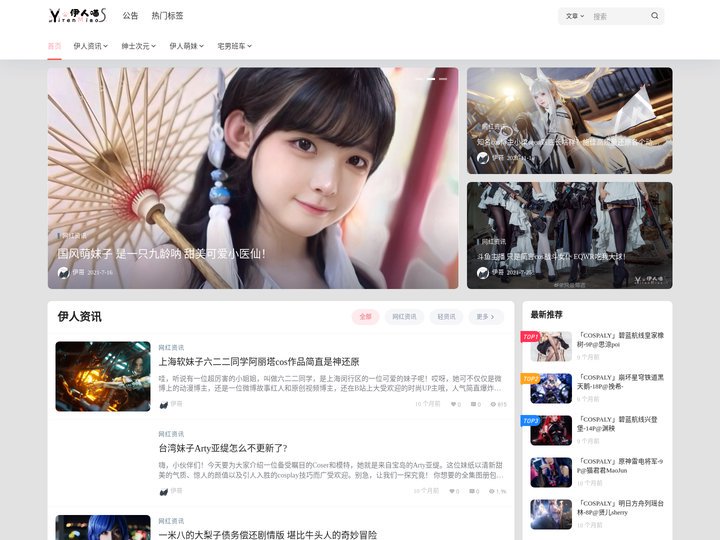Open thumbnail of 一米八的大梨子 article
The width and height of the screenshot is (720, 540).
point(103,528)
